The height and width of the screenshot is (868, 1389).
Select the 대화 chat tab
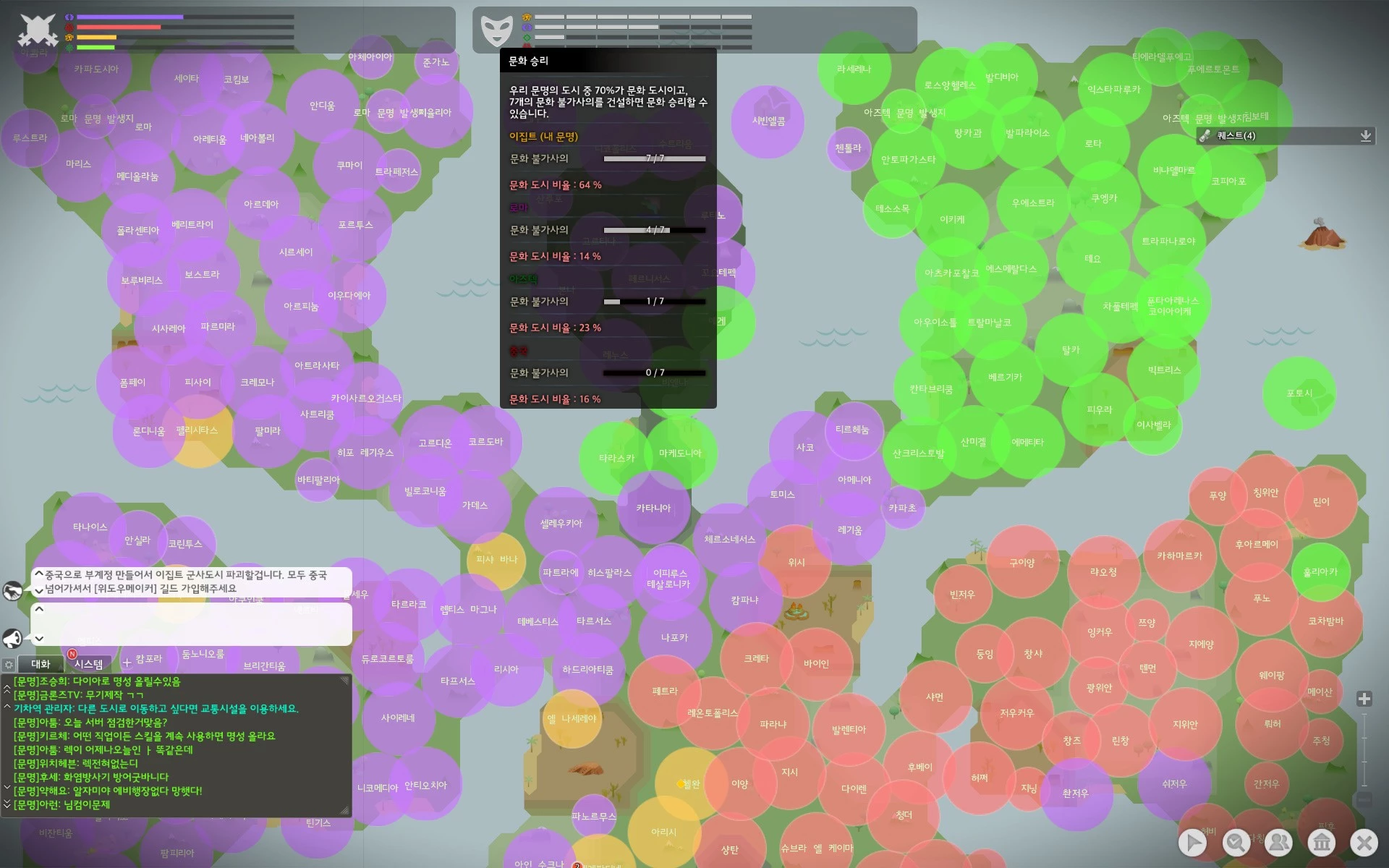point(41,664)
